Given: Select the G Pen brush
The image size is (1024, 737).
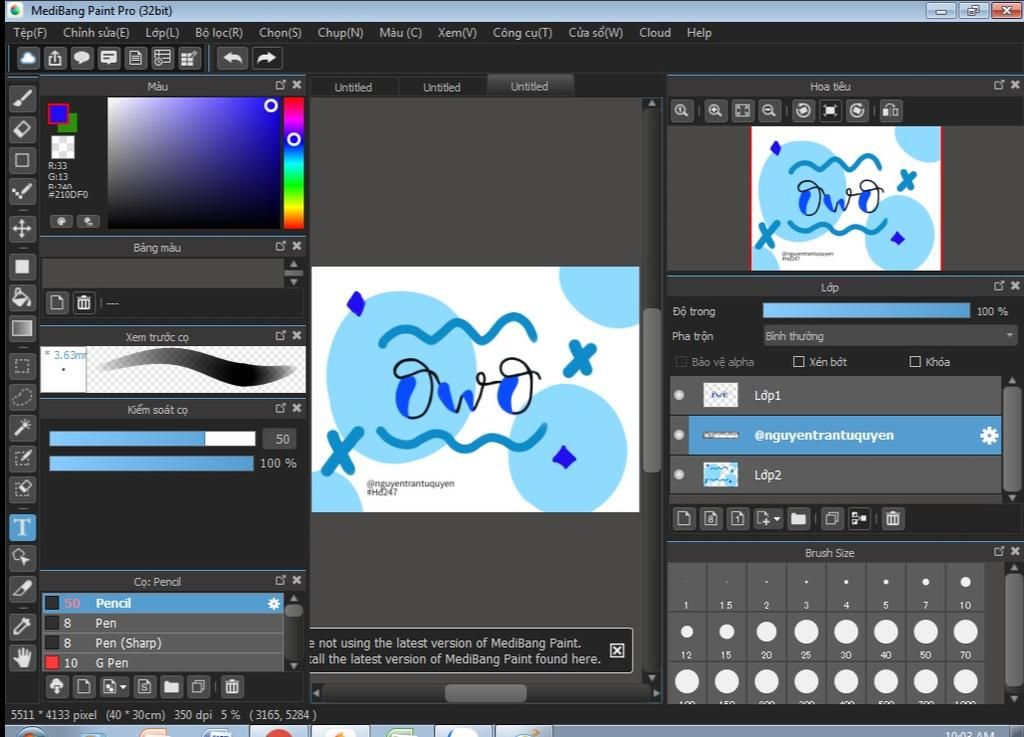Looking at the screenshot, I should coord(163,663).
